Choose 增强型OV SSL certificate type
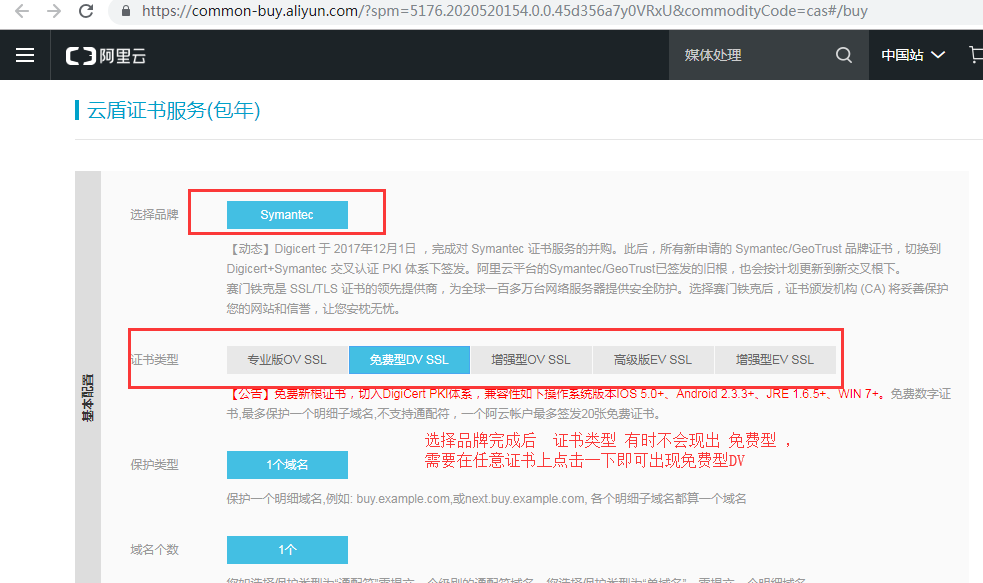The image size is (983, 583). (531, 359)
